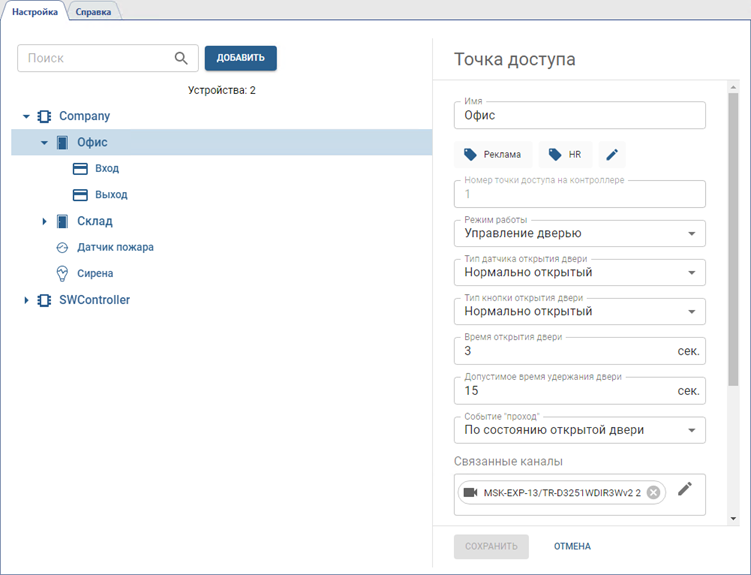Remove the MSK-EXP-13 linked channel chip
Viewport: 751px width, 575px height.
tap(653, 492)
